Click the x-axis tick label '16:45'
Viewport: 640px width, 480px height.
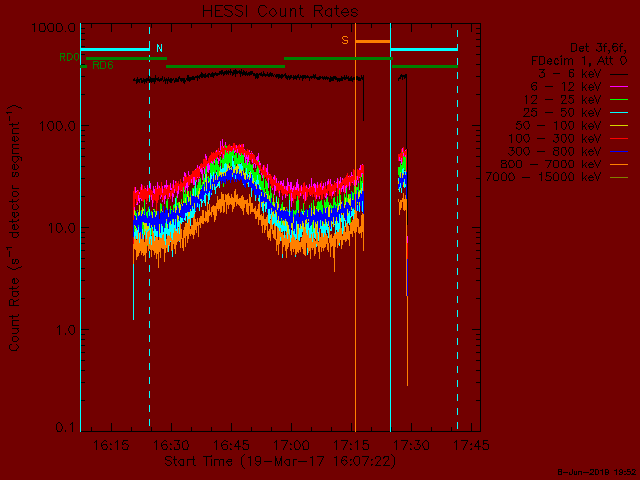tap(231, 445)
